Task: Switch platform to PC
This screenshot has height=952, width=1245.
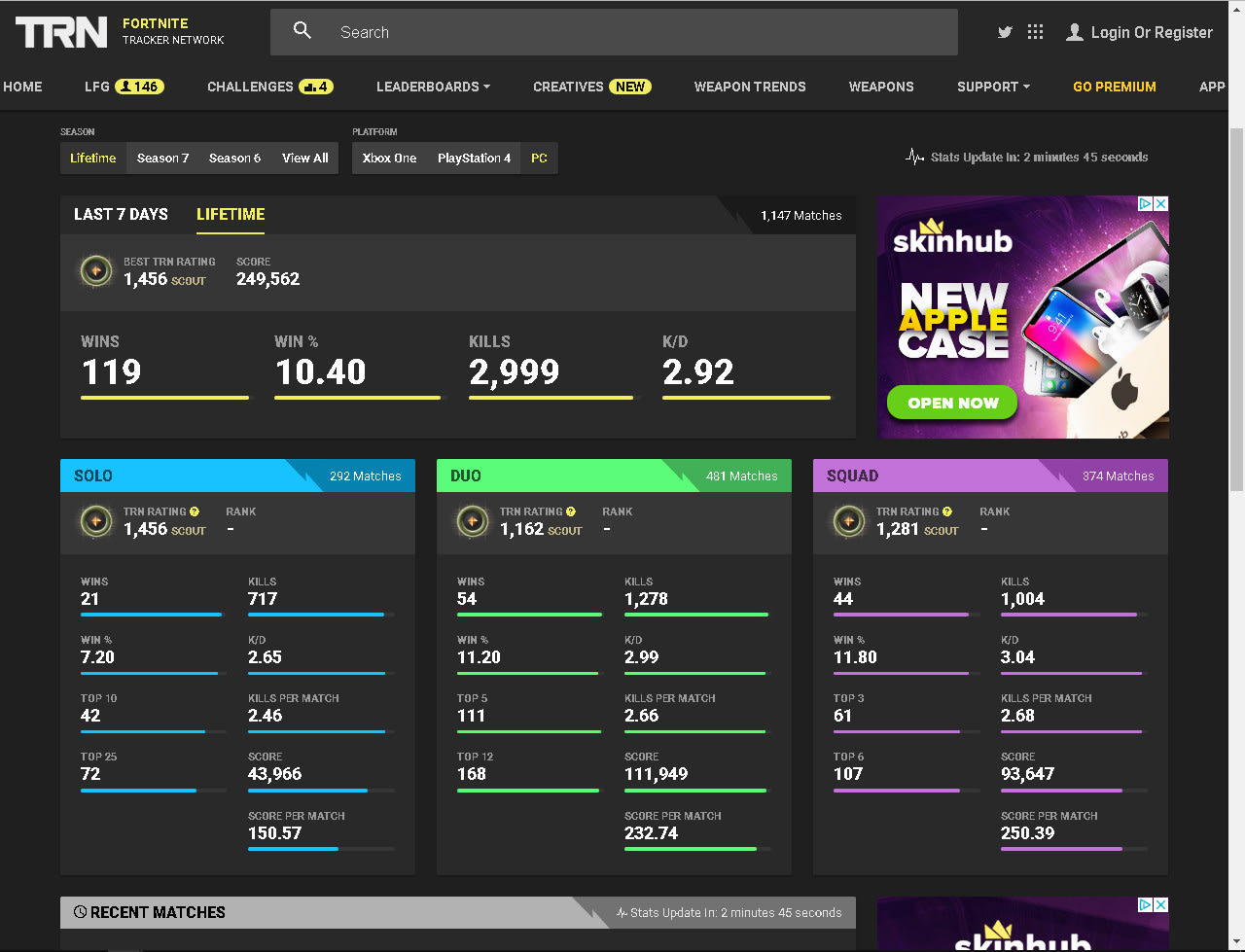Action: click(x=539, y=158)
